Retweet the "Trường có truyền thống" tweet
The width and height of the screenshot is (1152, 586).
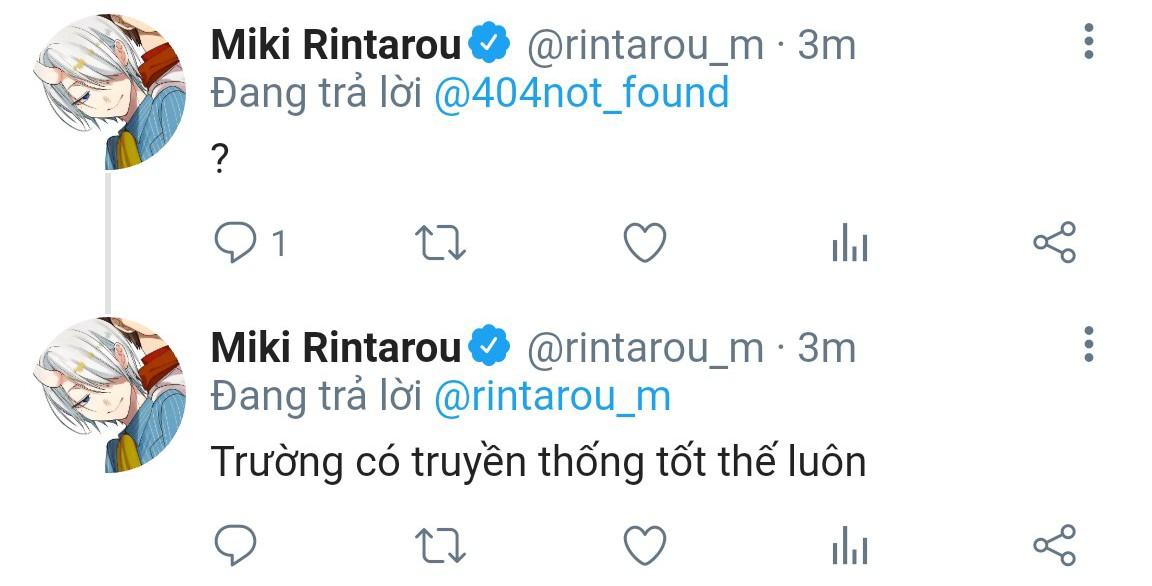pyautogui.click(x=440, y=546)
